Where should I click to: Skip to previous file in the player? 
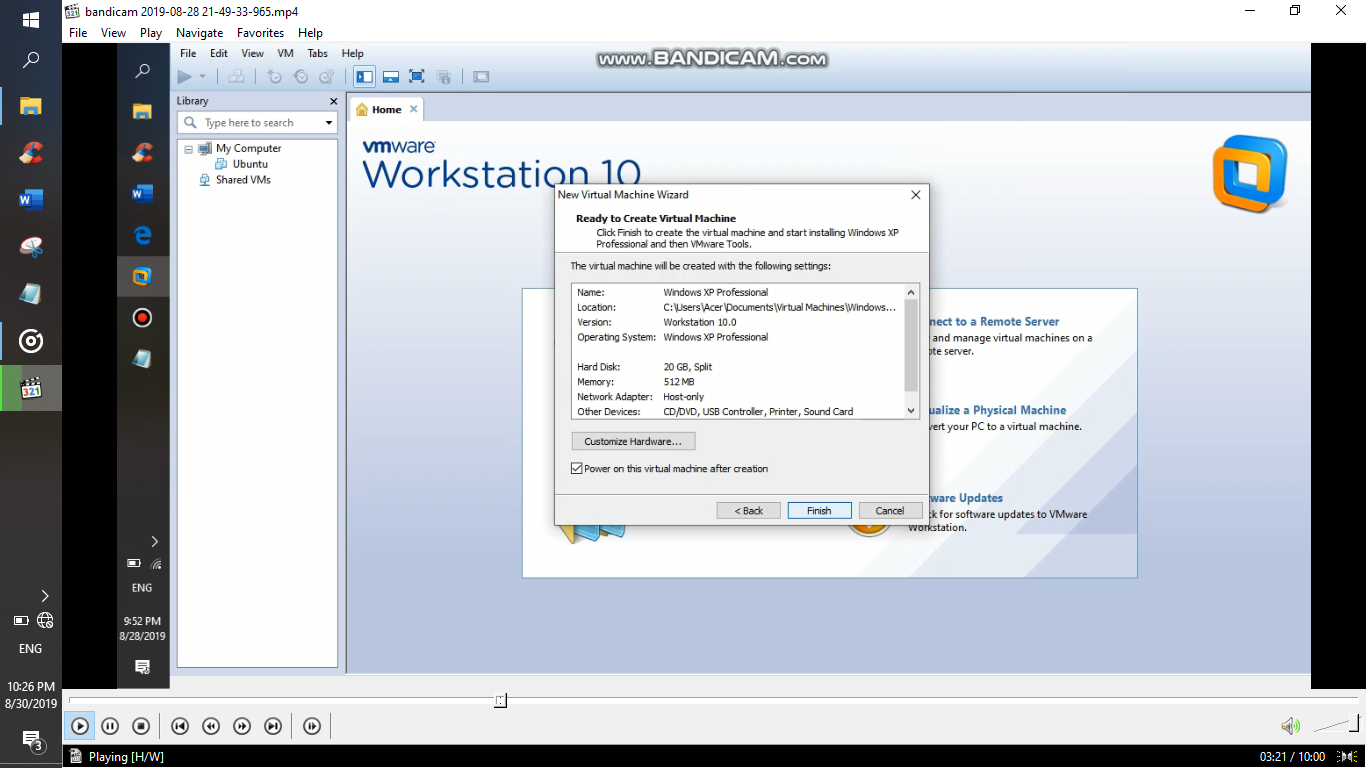tap(180, 726)
